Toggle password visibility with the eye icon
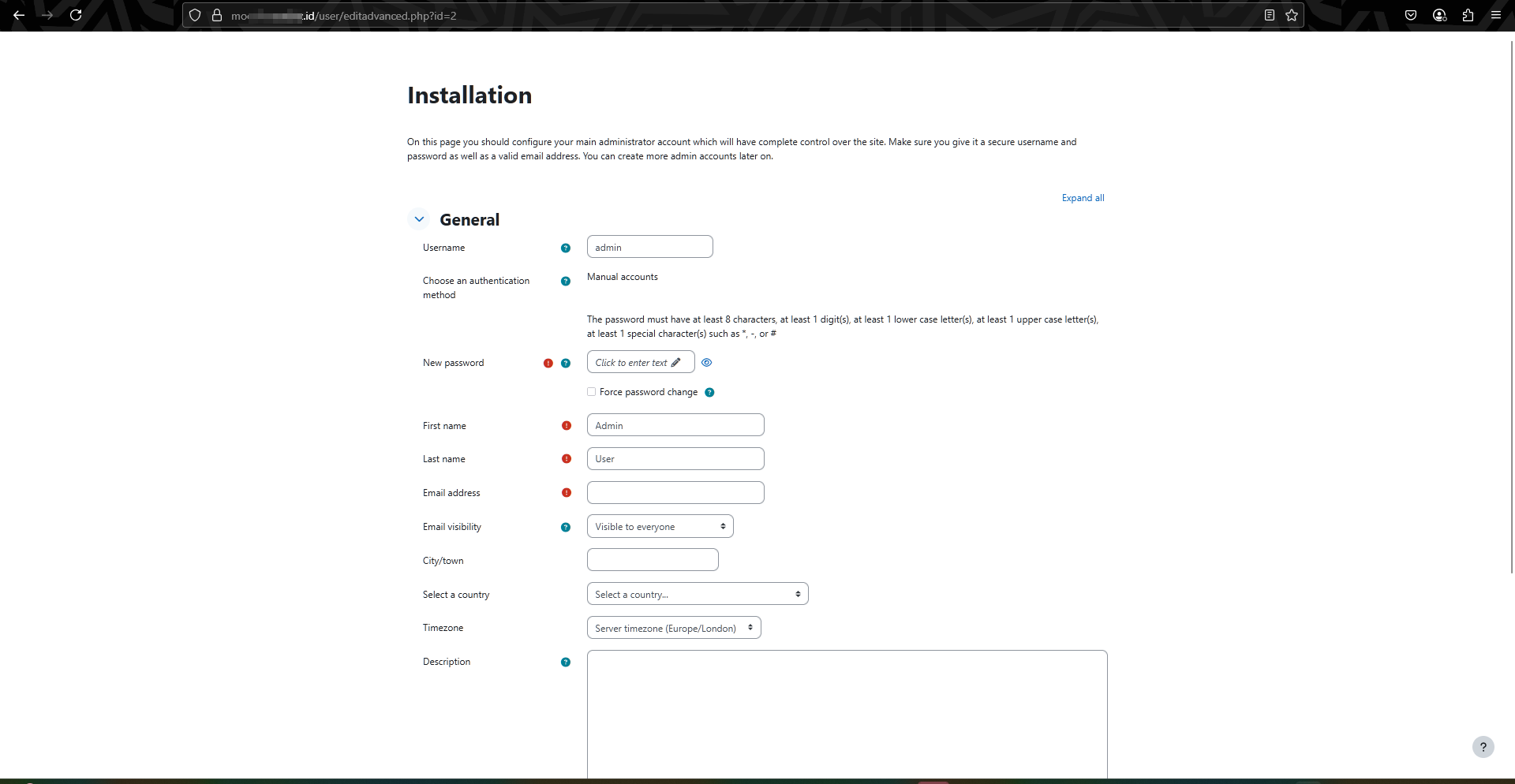 pos(706,362)
